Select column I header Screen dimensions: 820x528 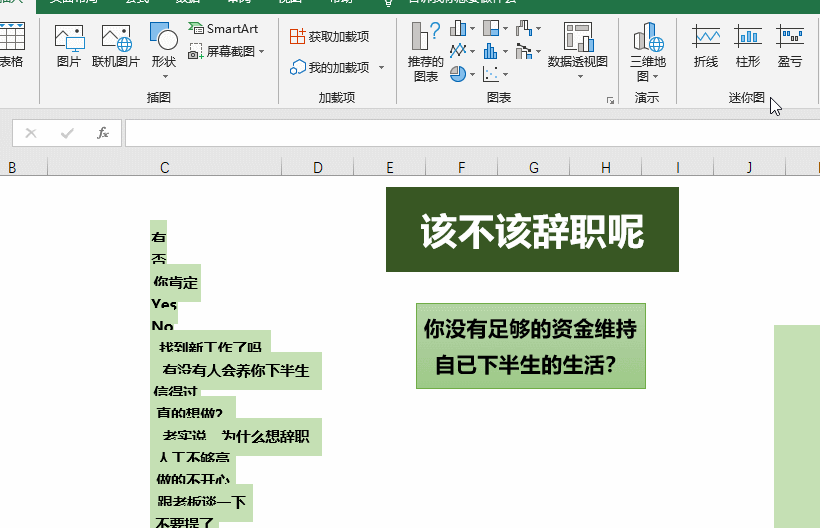click(677, 167)
